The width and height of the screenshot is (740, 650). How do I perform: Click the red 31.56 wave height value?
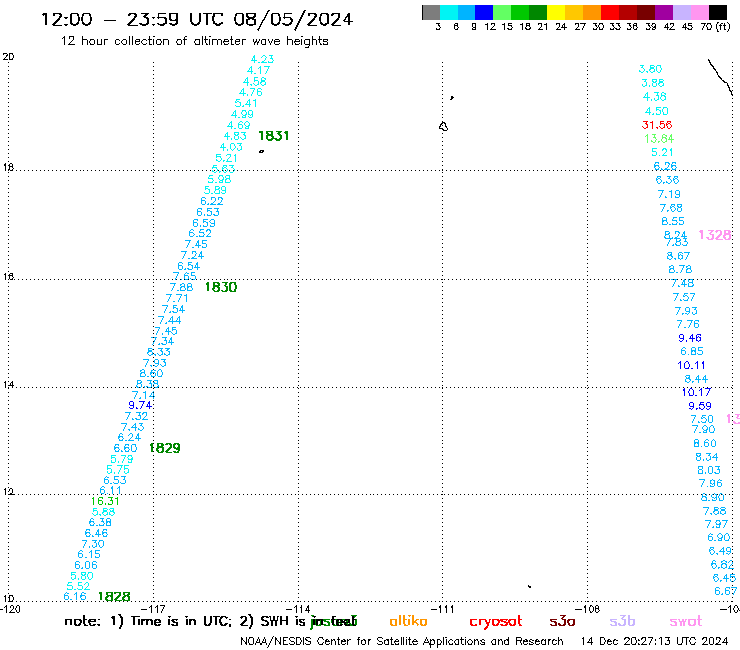(x=657, y=125)
